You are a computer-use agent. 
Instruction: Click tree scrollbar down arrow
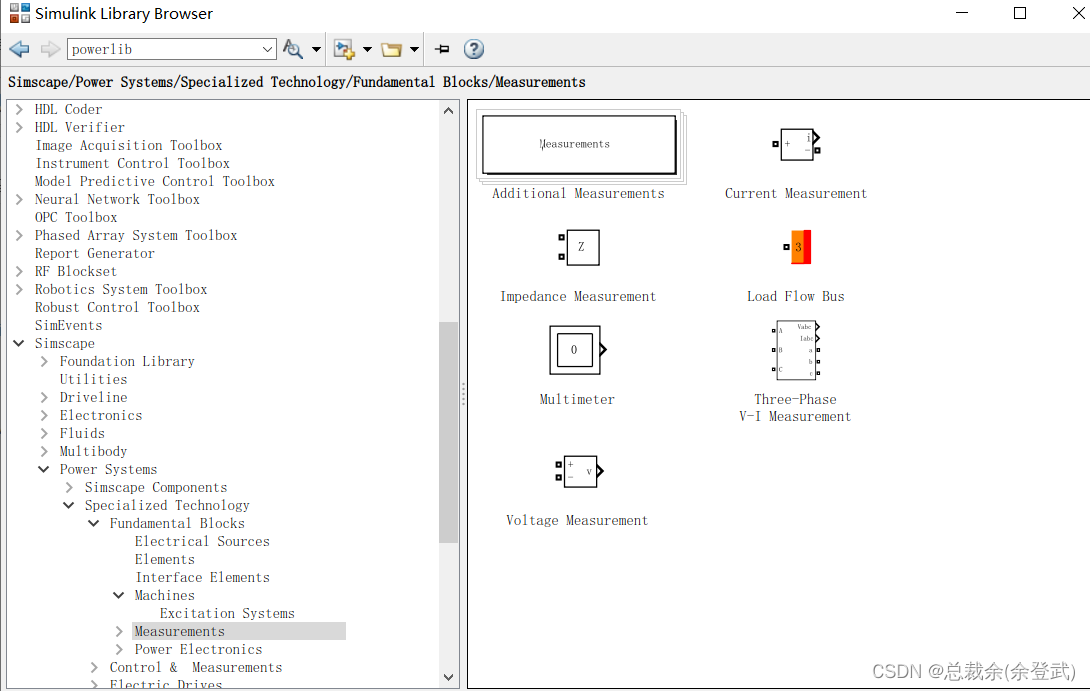(x=448, y=676)
